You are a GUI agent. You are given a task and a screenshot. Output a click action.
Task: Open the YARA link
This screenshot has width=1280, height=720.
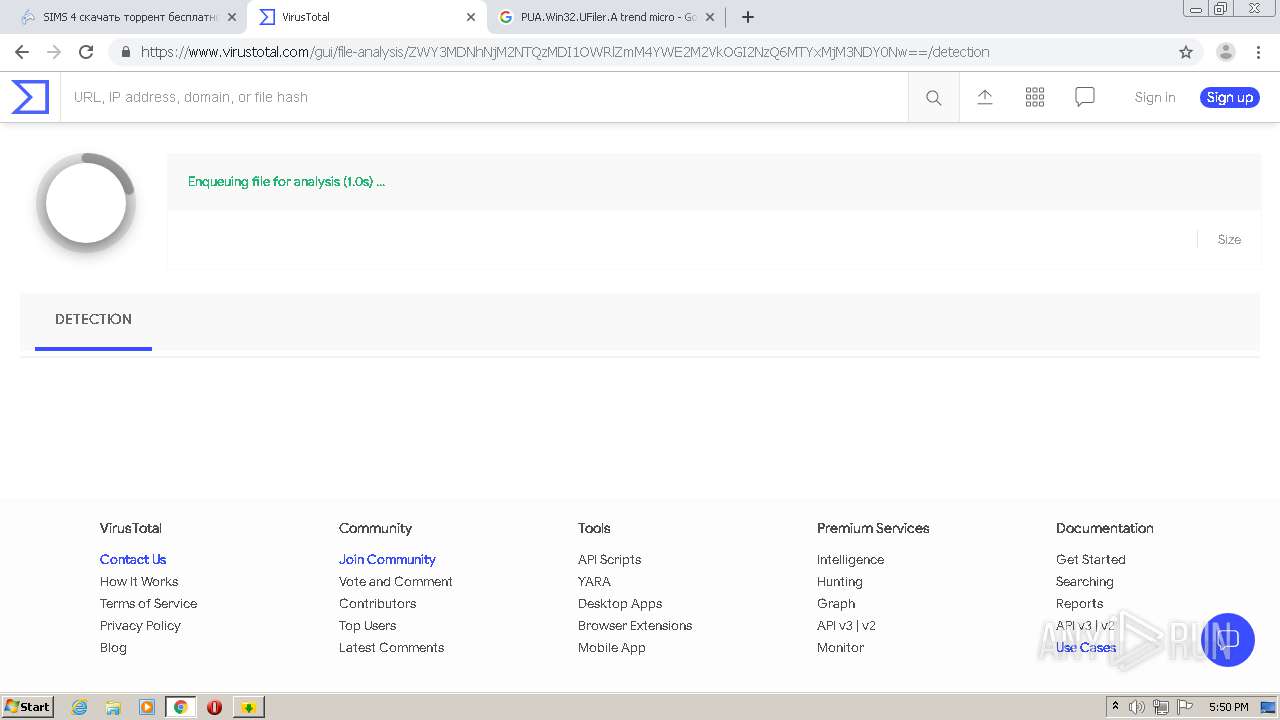point(594,582)
